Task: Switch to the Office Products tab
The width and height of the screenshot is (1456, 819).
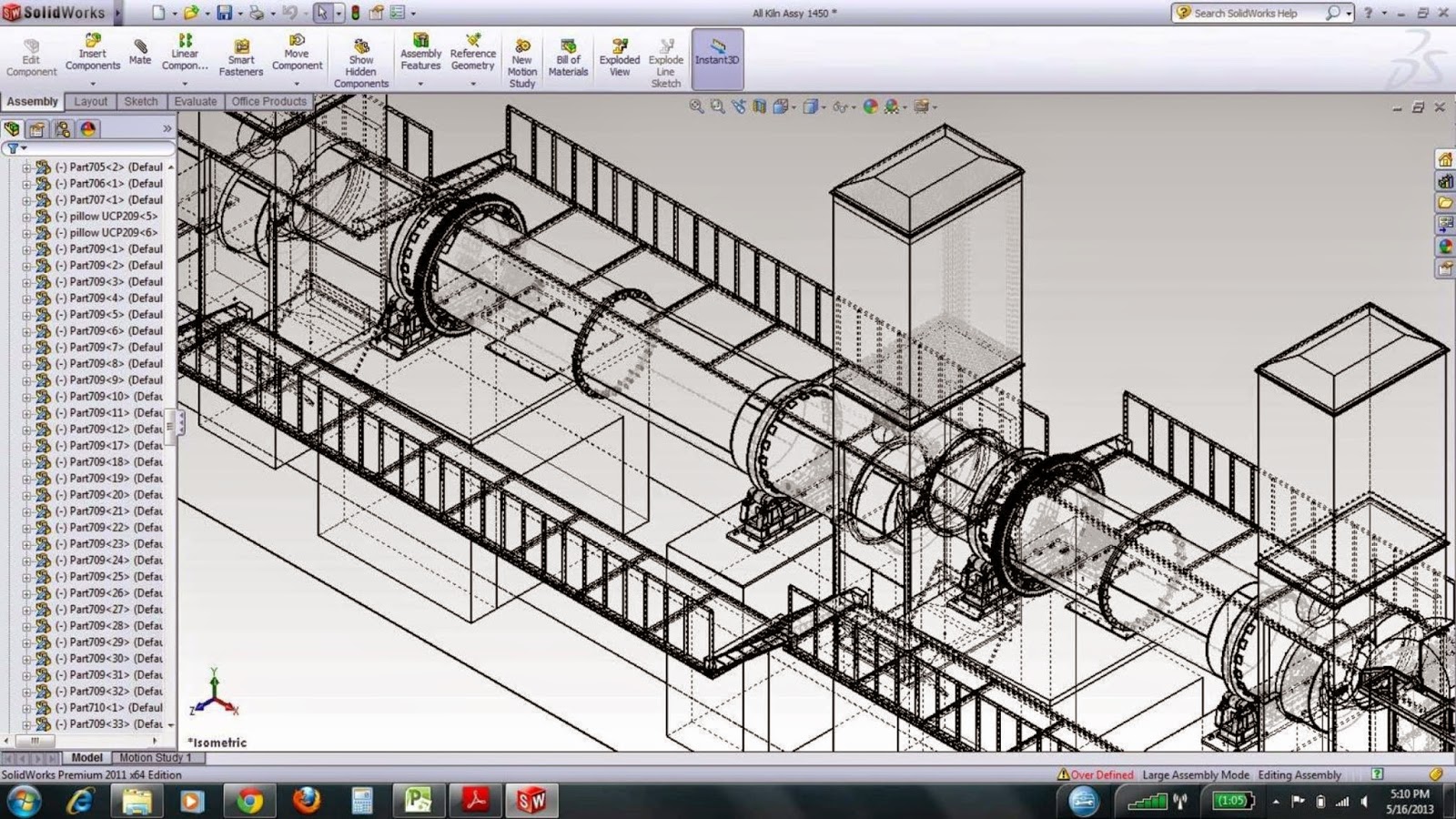Action: click(269, 101)
